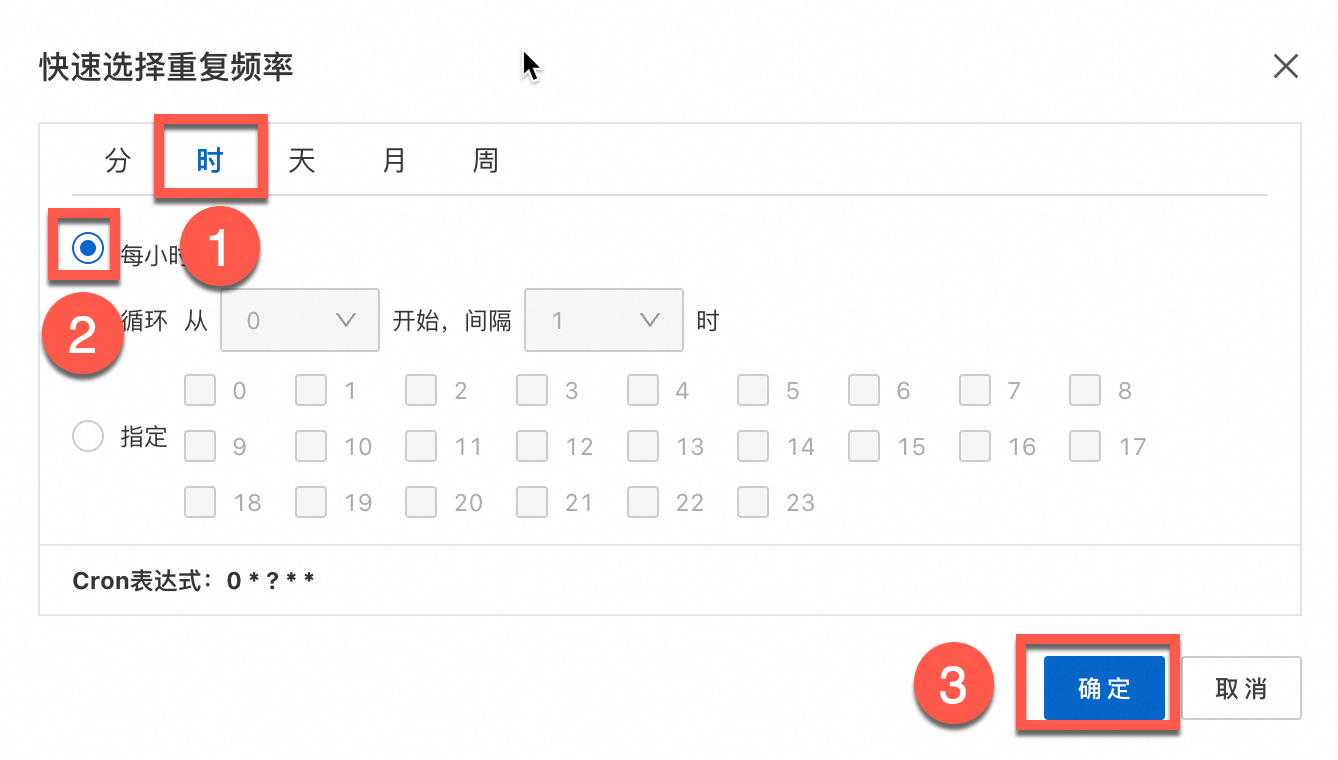This screenshot has height=760, width=1338.
Task: Select the hour 18 checkbox
Action: tap(200, 502)
